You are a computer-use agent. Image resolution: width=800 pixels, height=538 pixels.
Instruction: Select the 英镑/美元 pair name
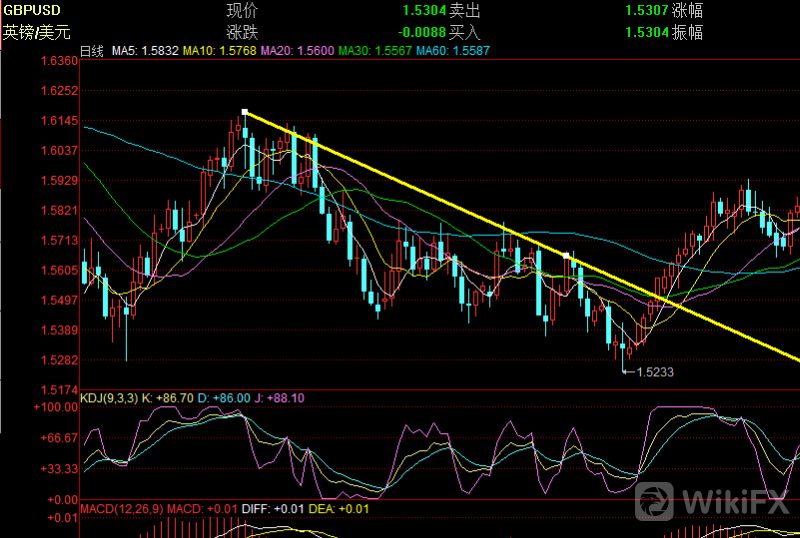coord(36,32)
